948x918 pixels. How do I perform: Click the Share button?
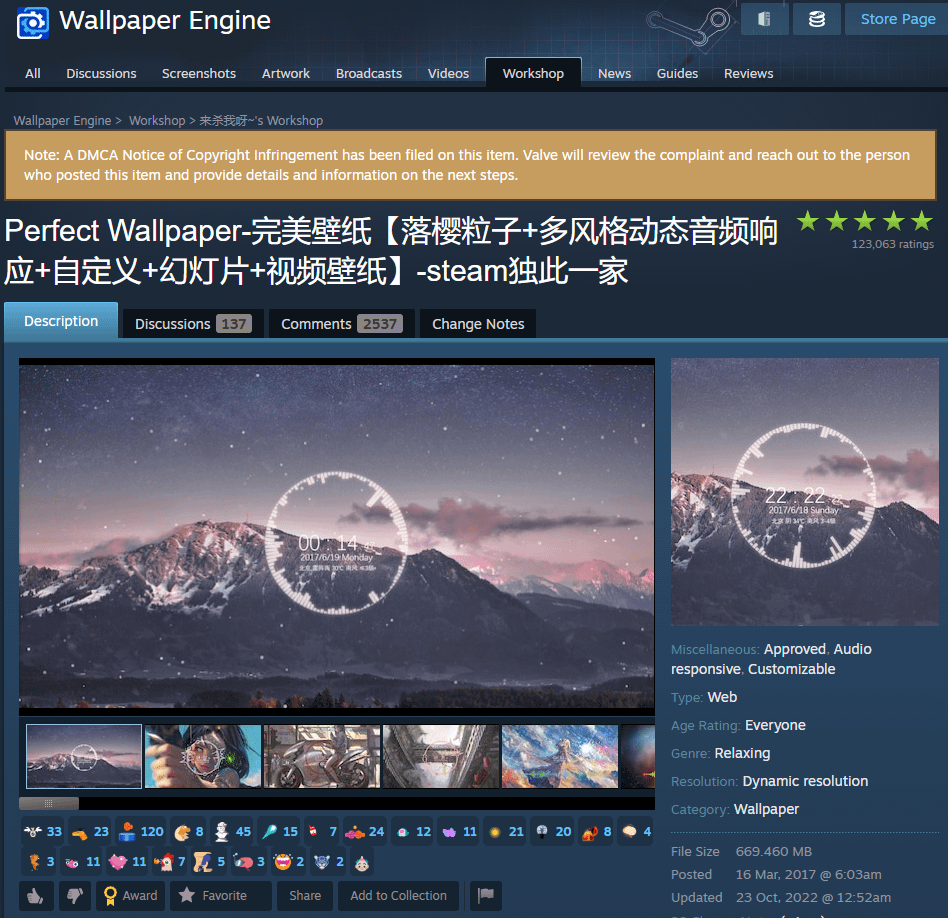click(305, 896)
